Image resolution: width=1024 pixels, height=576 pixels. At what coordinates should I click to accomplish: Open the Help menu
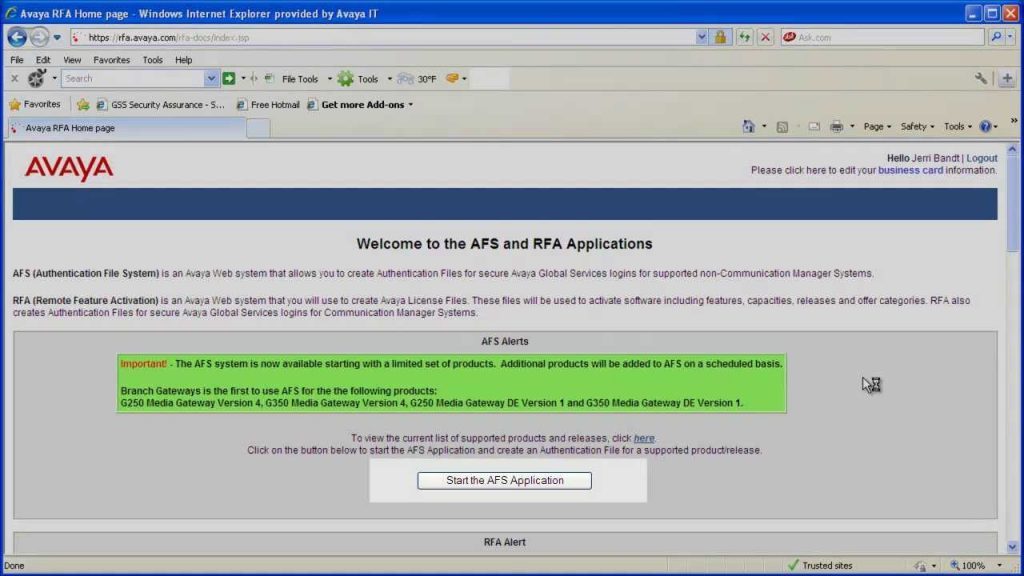coord(184,60)
